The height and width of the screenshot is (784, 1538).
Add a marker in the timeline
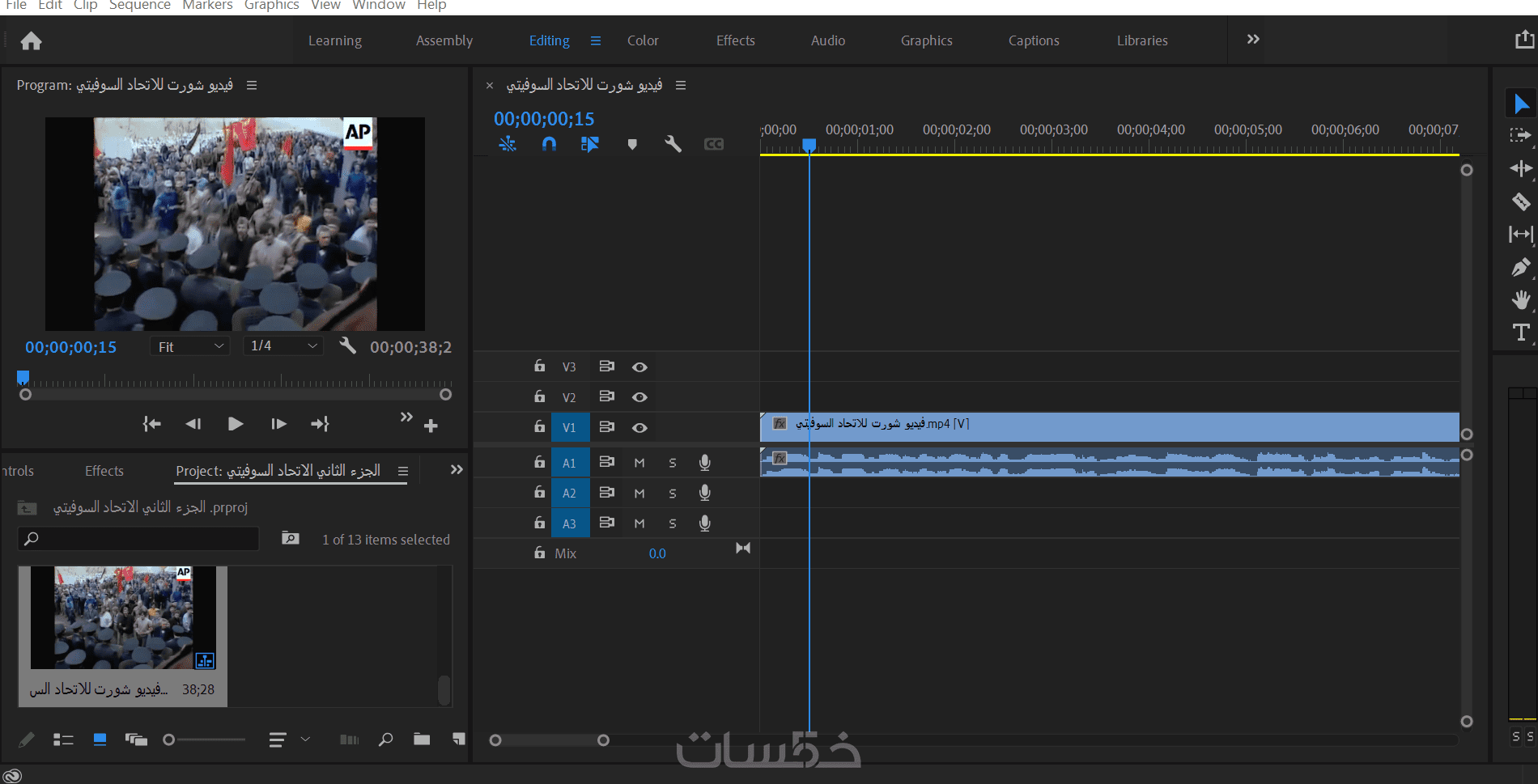click(x=632, y=144)
